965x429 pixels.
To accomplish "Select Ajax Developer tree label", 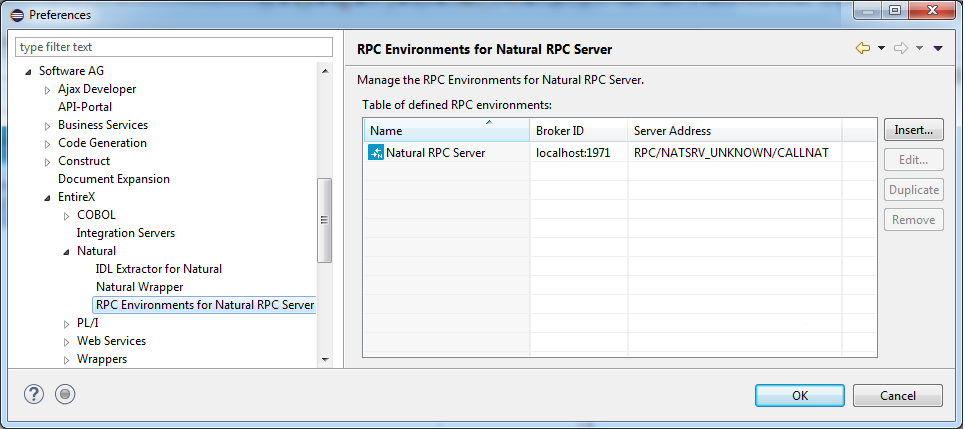I will pos(97,89).
